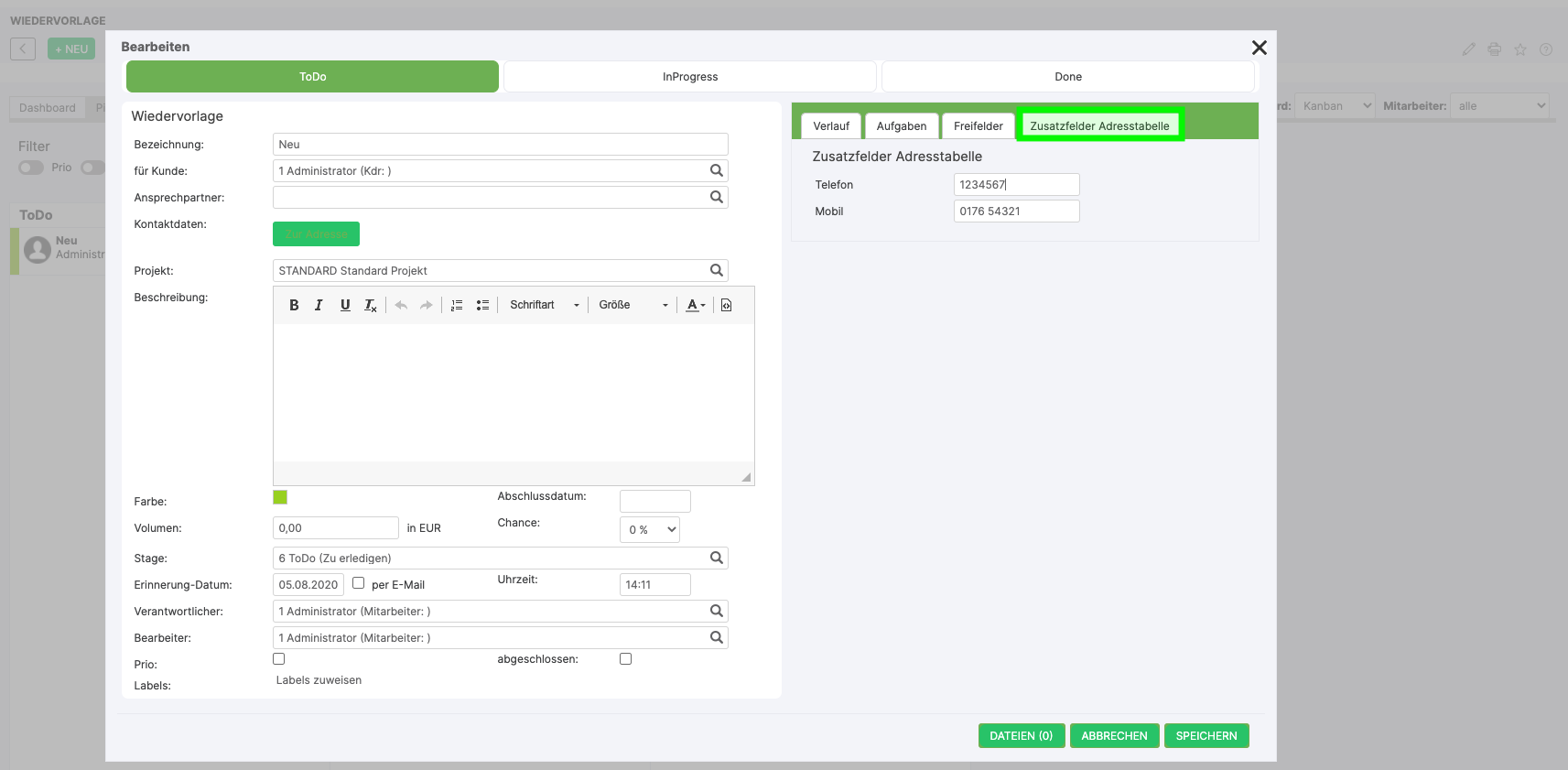Viewport: 1568px width, 770px height.
Task: Open customer search for 'für Kunde' field
Action: 717,170
